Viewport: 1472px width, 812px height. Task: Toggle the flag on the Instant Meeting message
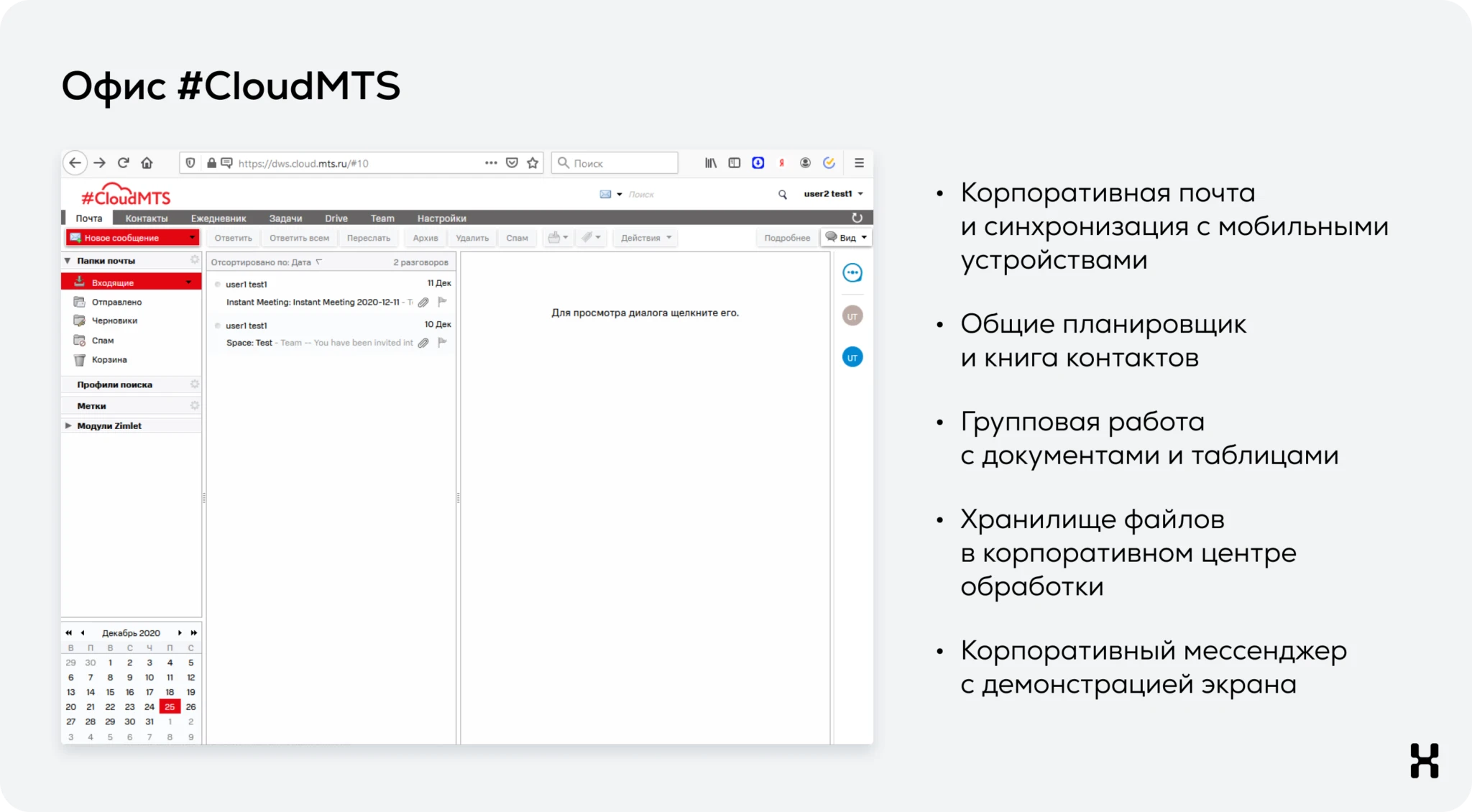[x=443, y=302]
